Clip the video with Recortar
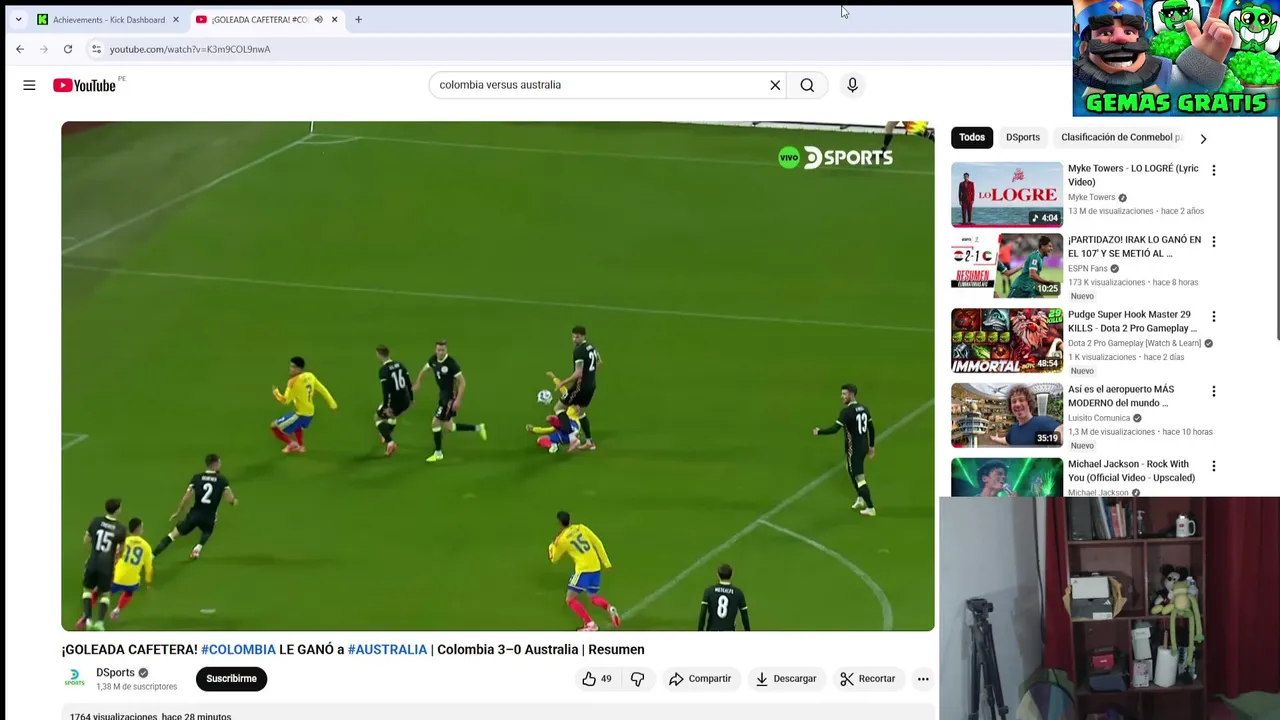Screen dimensions: 1280x720 click(x=868, y=679)
